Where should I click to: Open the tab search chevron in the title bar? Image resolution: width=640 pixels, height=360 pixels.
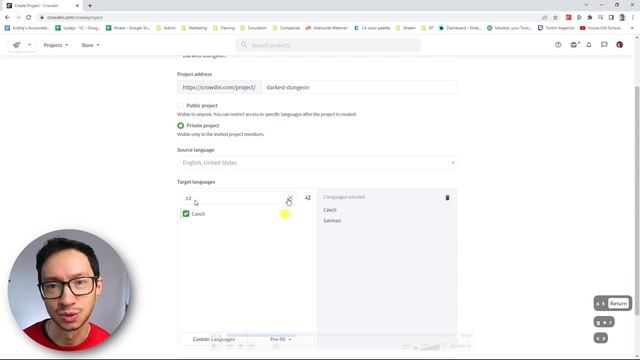tap(586, 5)
